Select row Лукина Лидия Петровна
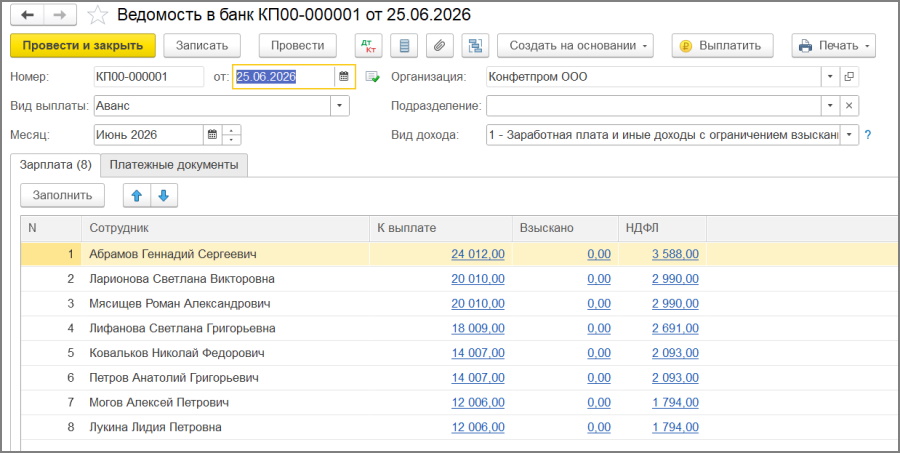900x453 pixels. (x=459, y=428)
